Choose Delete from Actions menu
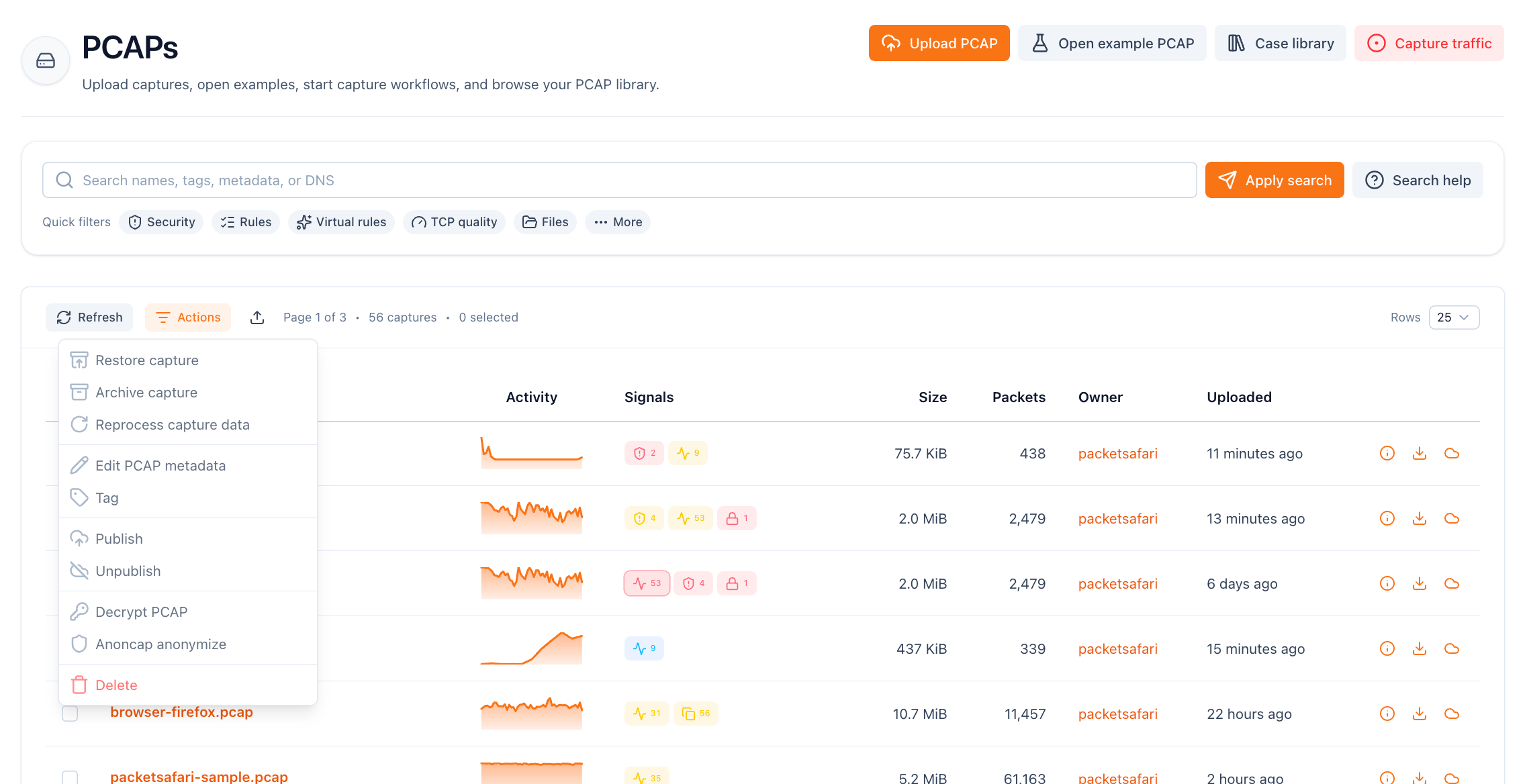Viewport: 1527px width, 784px height. [x=188, y=685]
